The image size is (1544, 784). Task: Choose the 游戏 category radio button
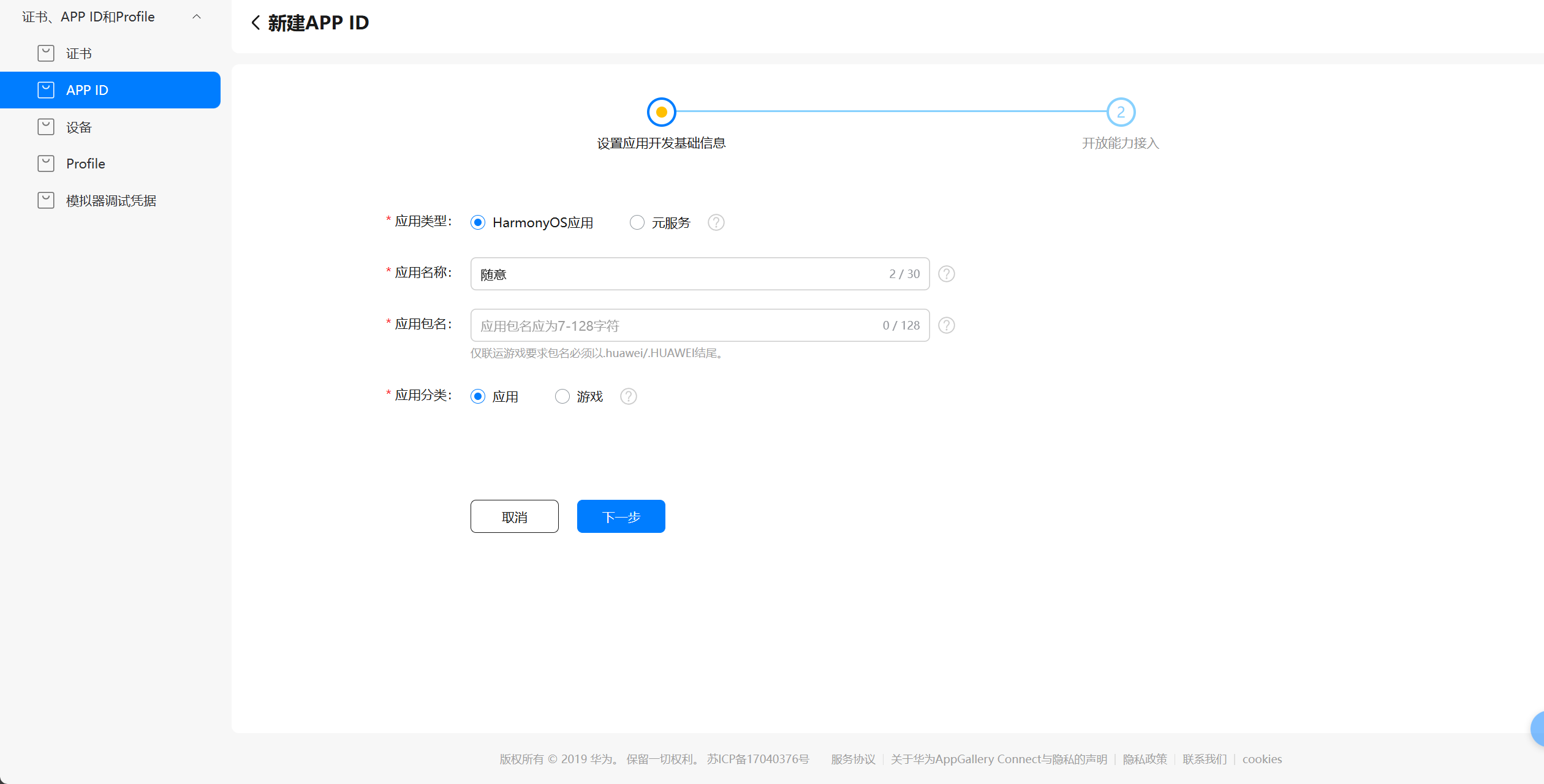click(562, 396)
